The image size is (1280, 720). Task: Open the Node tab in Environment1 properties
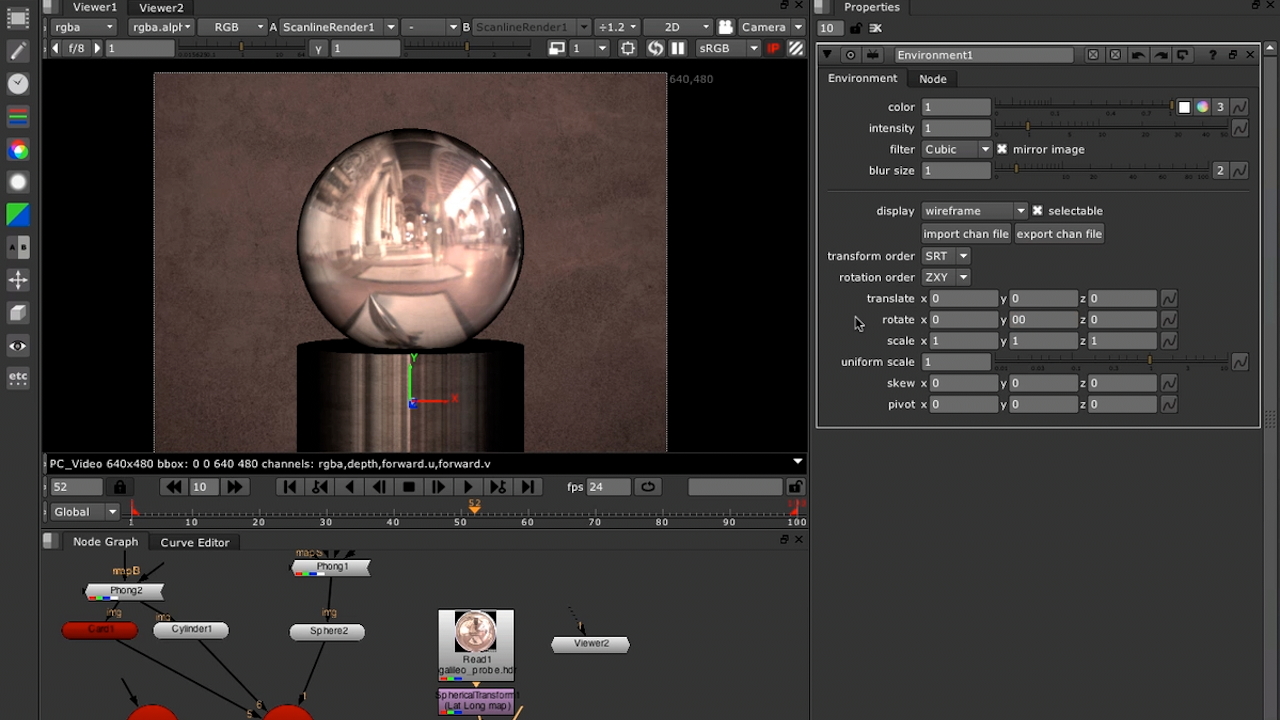point(933,79)
